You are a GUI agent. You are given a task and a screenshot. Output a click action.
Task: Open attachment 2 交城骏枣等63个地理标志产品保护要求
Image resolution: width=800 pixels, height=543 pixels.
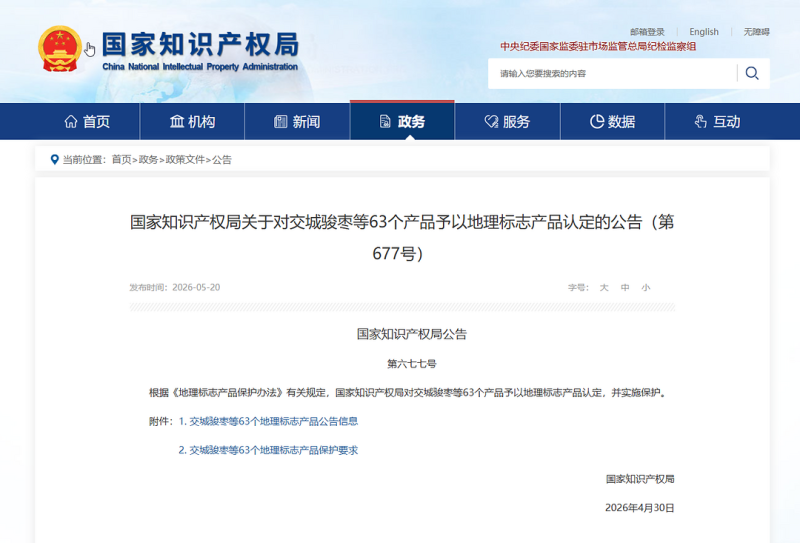268,450
